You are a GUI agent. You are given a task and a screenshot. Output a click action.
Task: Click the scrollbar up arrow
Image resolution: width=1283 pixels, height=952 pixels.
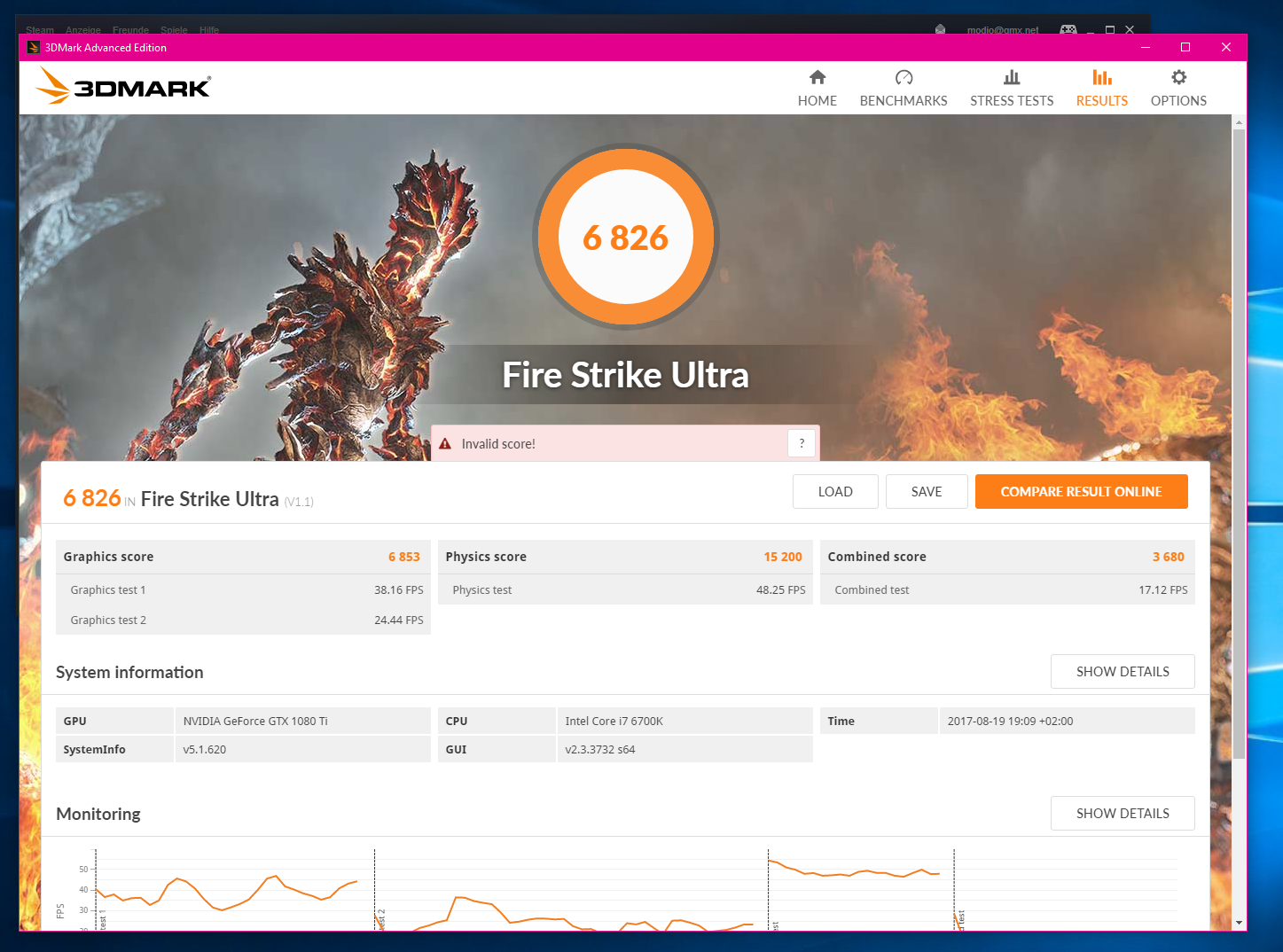pos(1239,121)
